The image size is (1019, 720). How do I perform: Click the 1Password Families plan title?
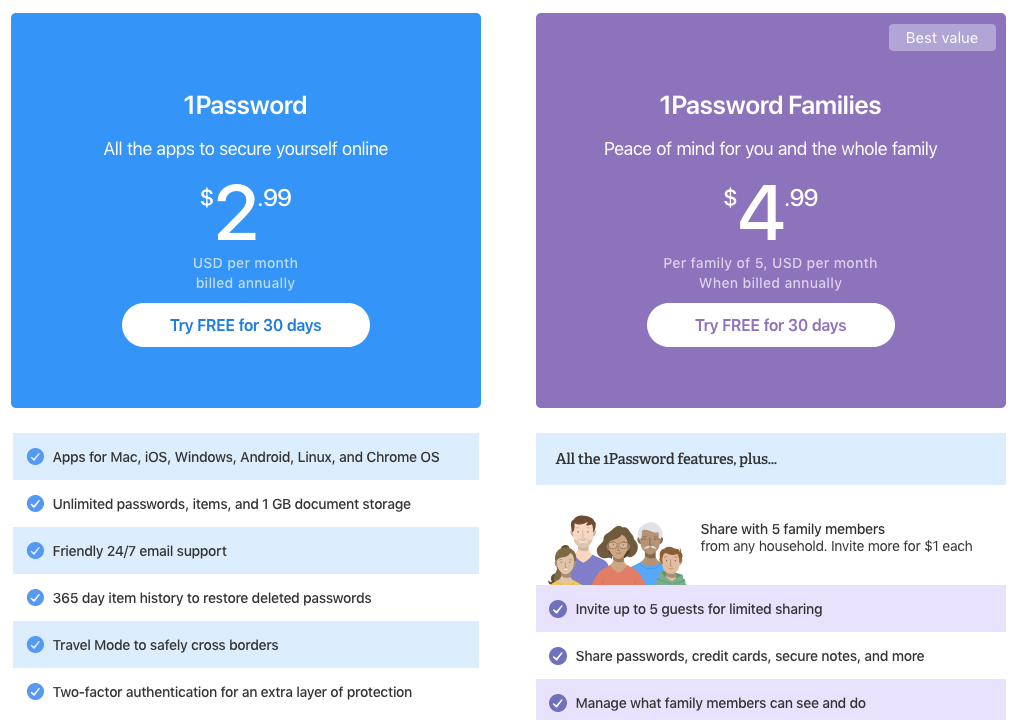[770, 105]
